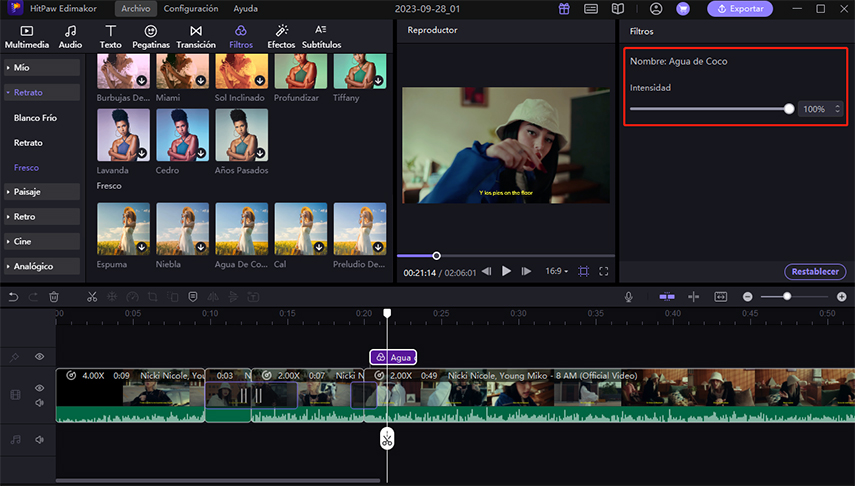Record voiceover with microphone icon
The image size is (855, 486).
[629, 297]
